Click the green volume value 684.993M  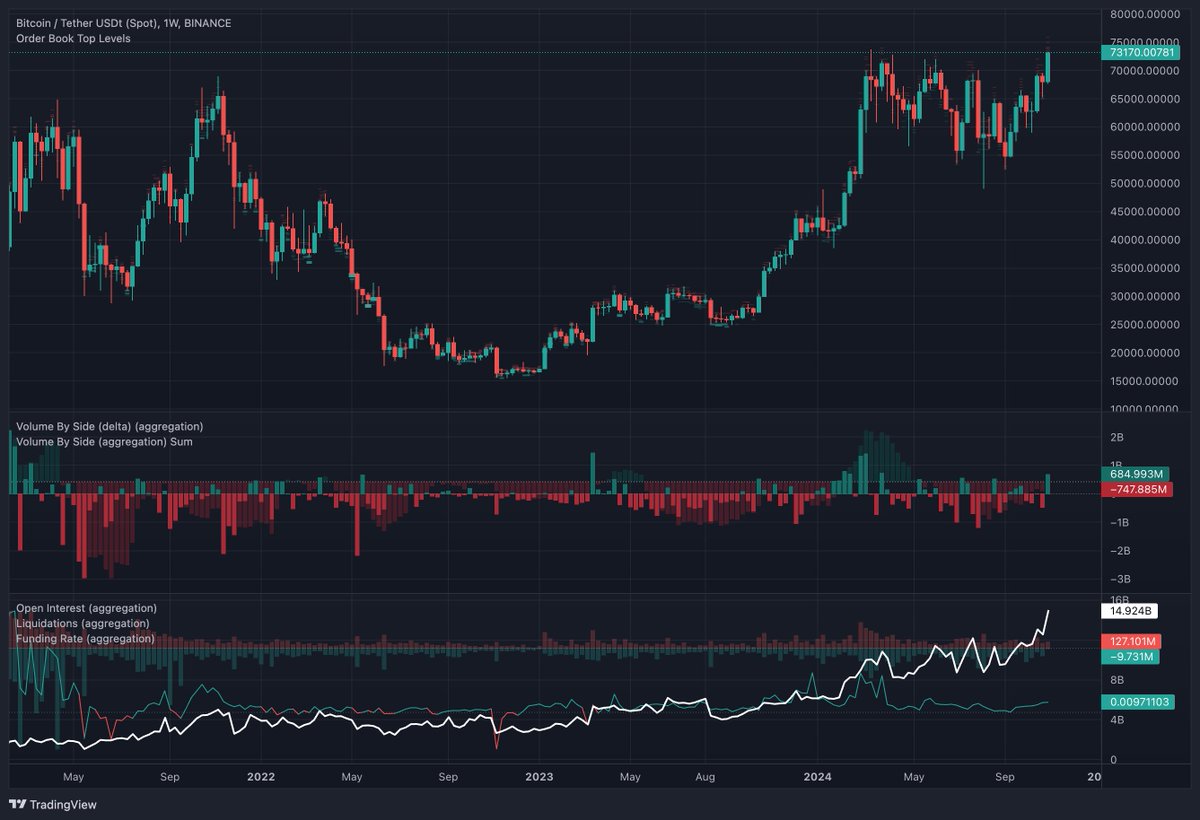tap(1134, 474)
